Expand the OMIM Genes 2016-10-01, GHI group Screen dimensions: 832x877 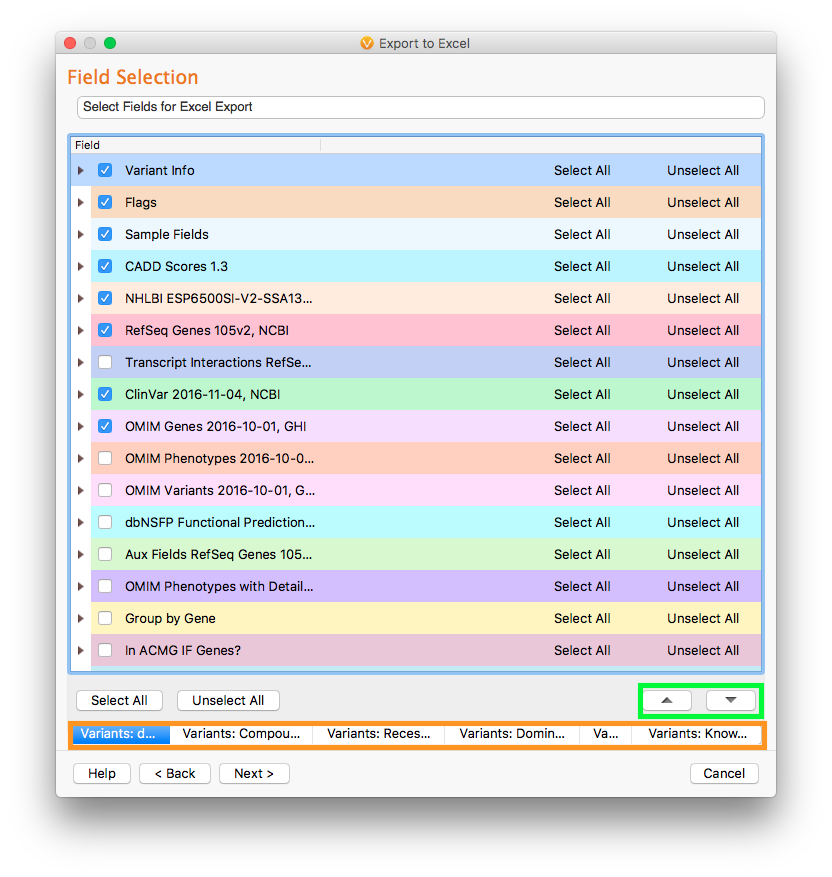81,426
